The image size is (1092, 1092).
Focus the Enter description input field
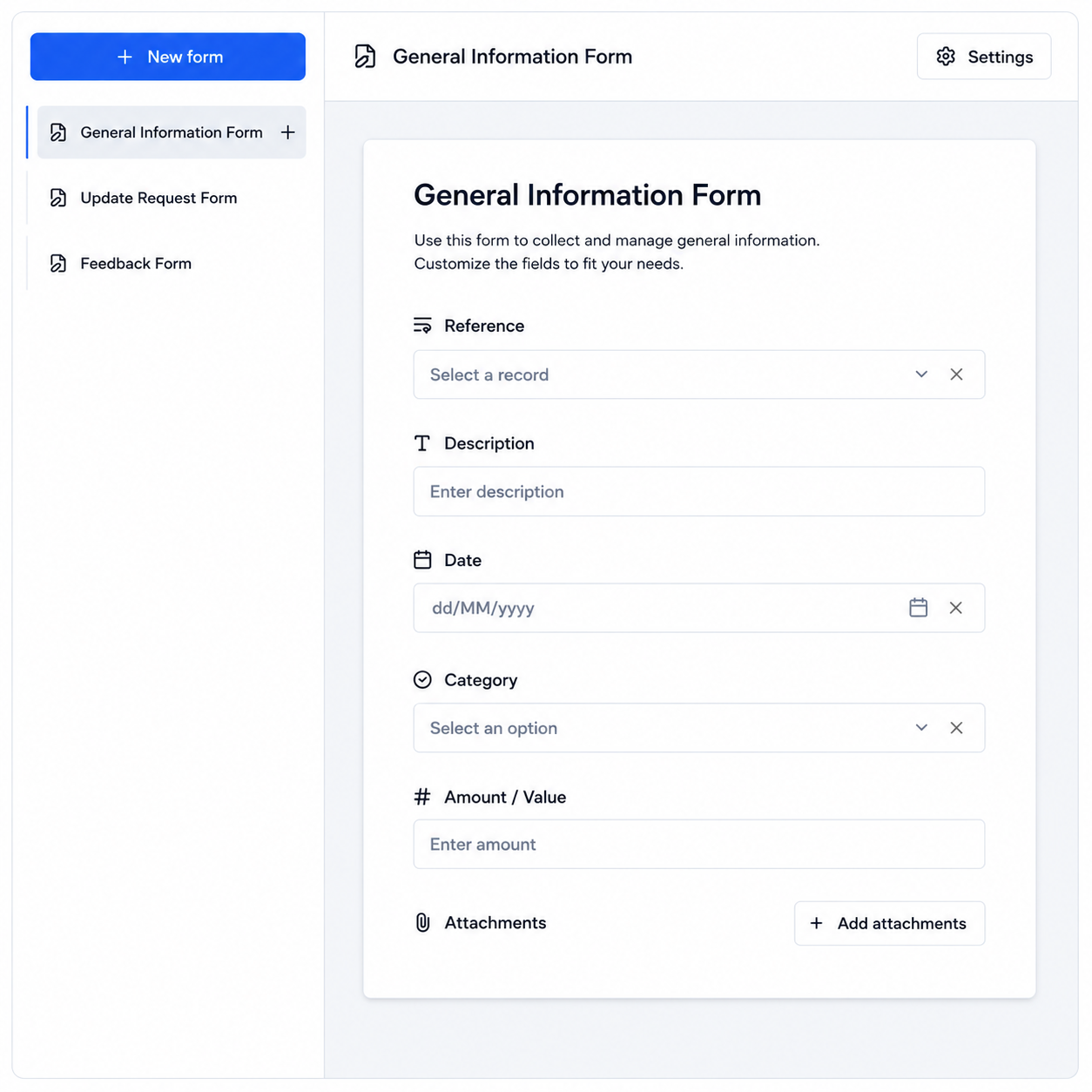pos(699,491)
